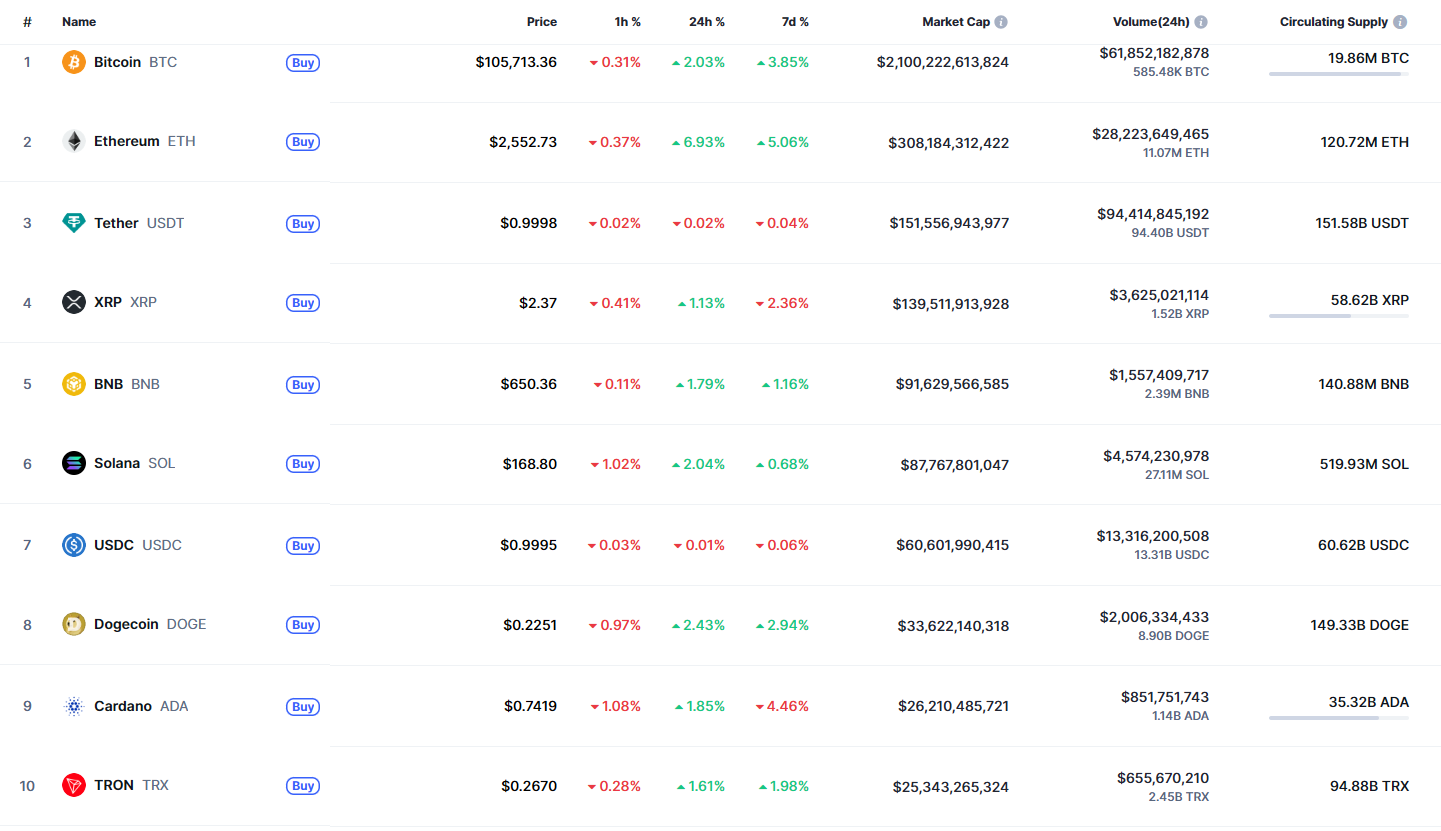
Task: Sort by the 7d % column
Action: pos(795,22)
